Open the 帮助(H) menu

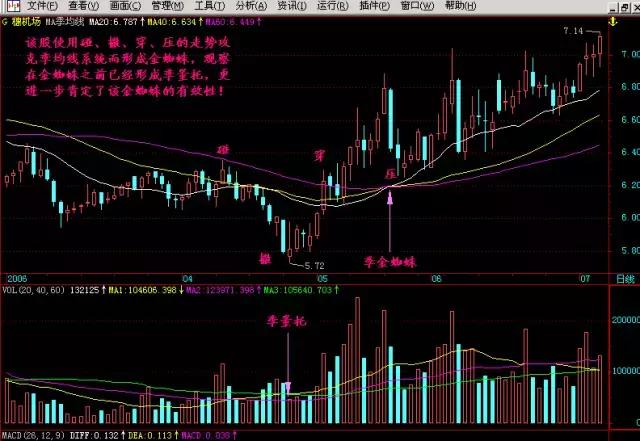click(x=460, y=6)
